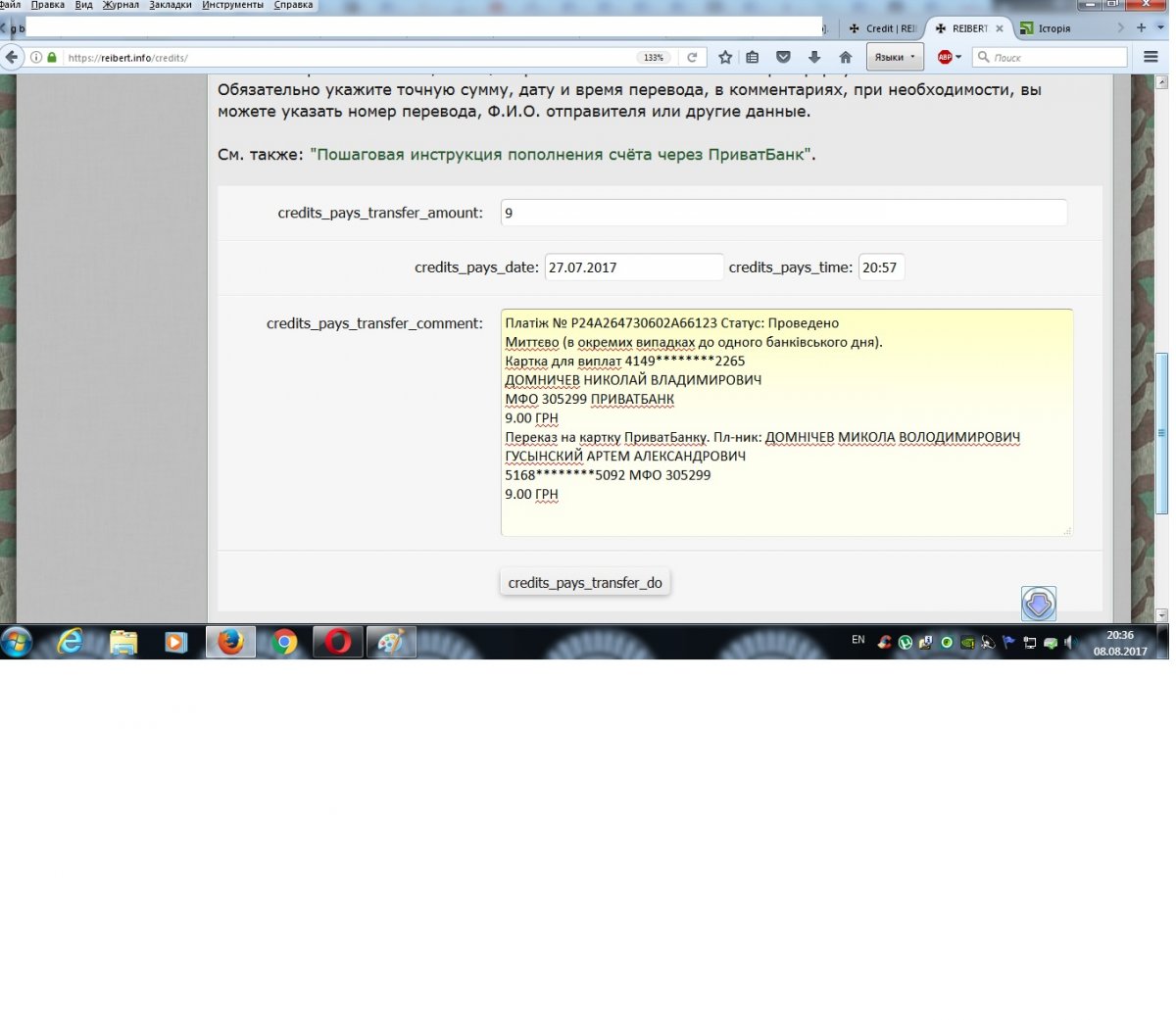Click Firefox icon in taskbar
Screen dimensions: 1176x1020
point(230,643)
